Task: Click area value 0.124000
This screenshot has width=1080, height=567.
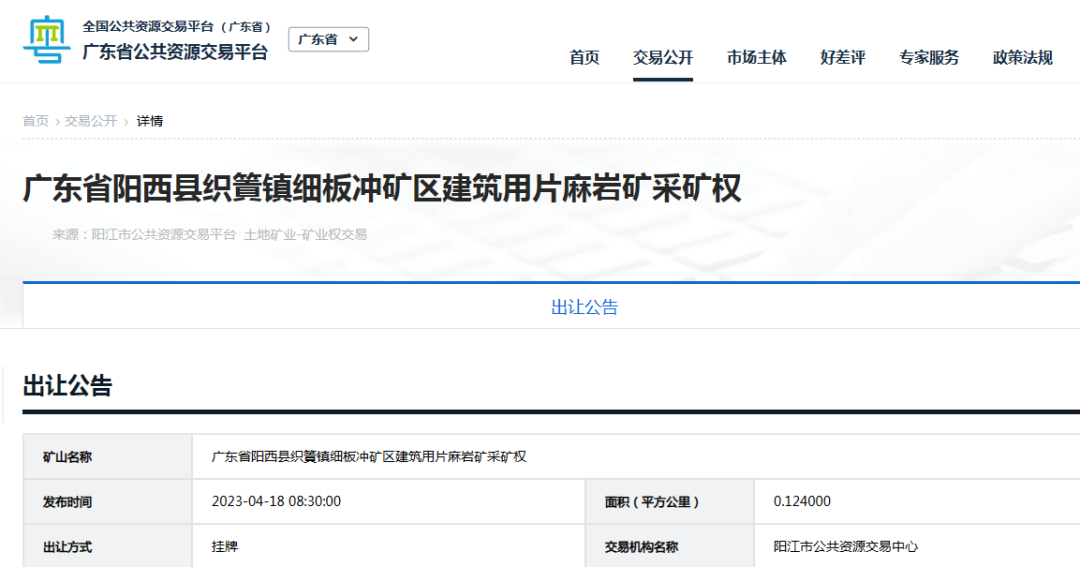Action: click(x=802, y=502)
